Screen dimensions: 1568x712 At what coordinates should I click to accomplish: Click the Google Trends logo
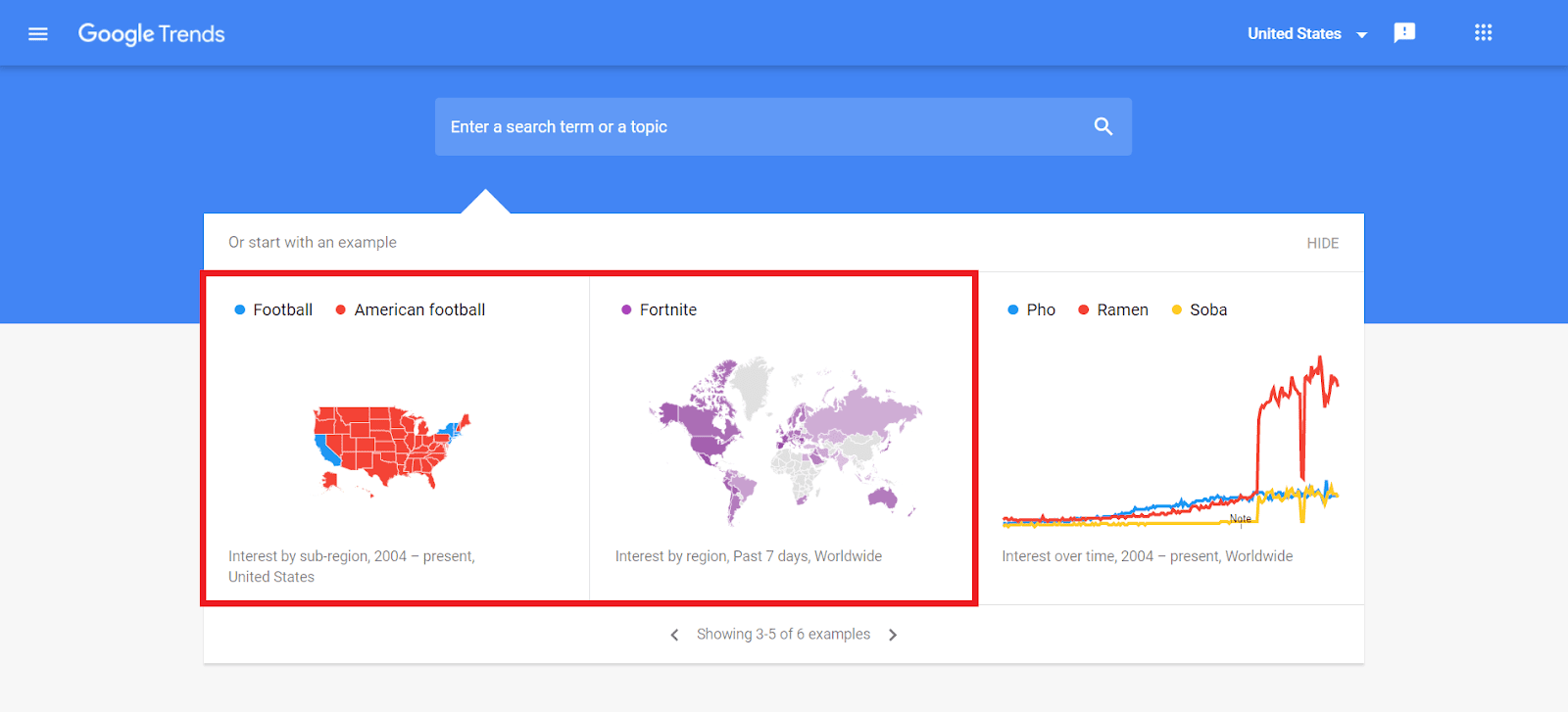coord(152,34)
